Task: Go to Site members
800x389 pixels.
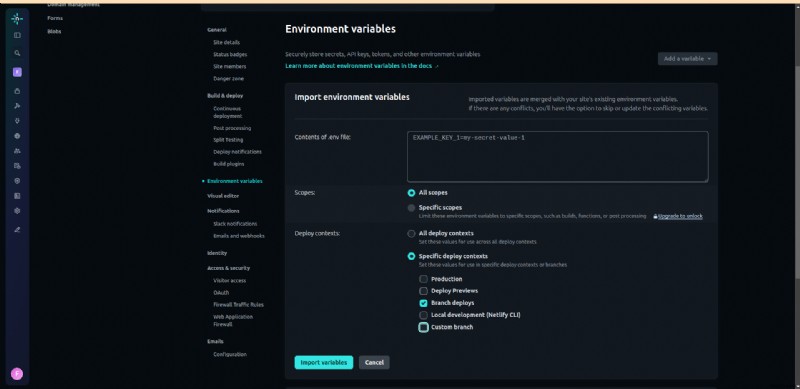Action: tap(230, 67)
